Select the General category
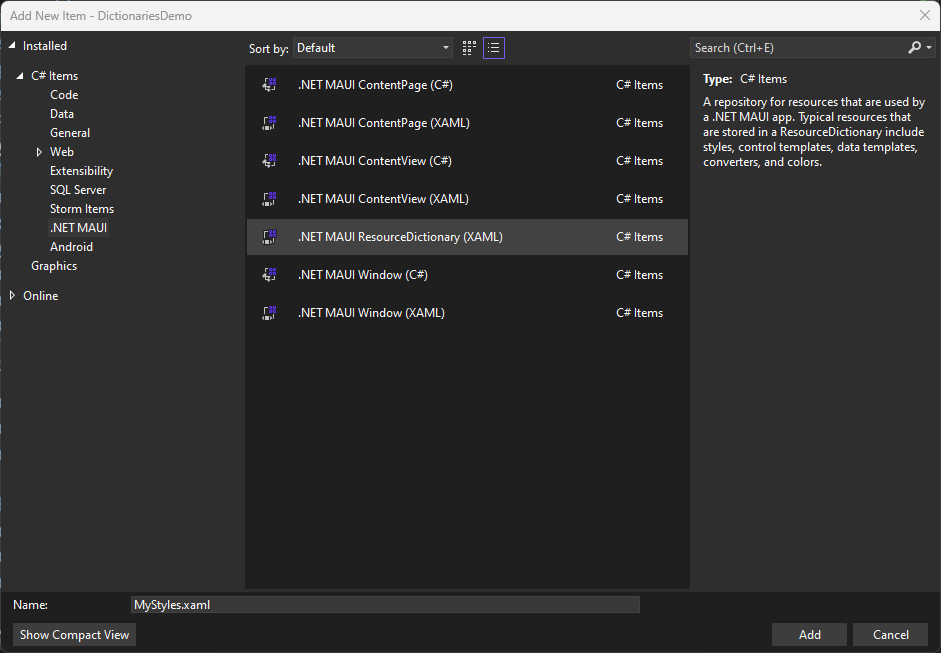The width and height of the screenshot is (941, 653). 70,133
